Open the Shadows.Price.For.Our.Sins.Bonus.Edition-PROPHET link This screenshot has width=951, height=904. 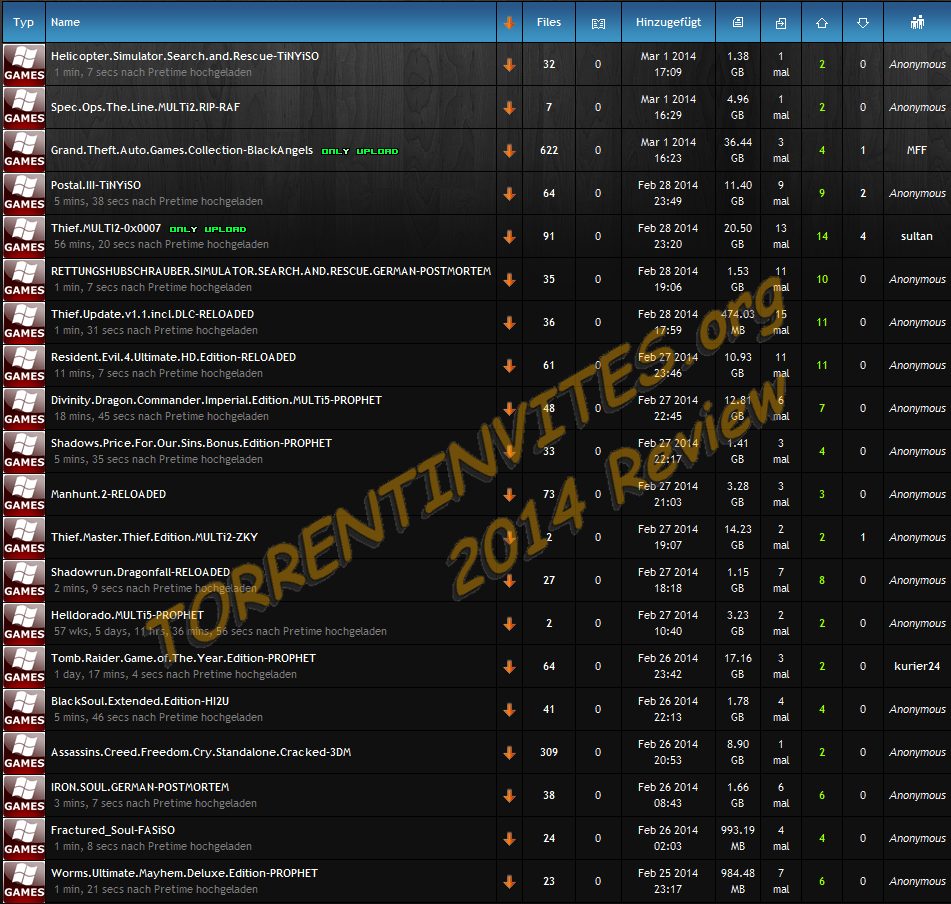coord(192,443)
